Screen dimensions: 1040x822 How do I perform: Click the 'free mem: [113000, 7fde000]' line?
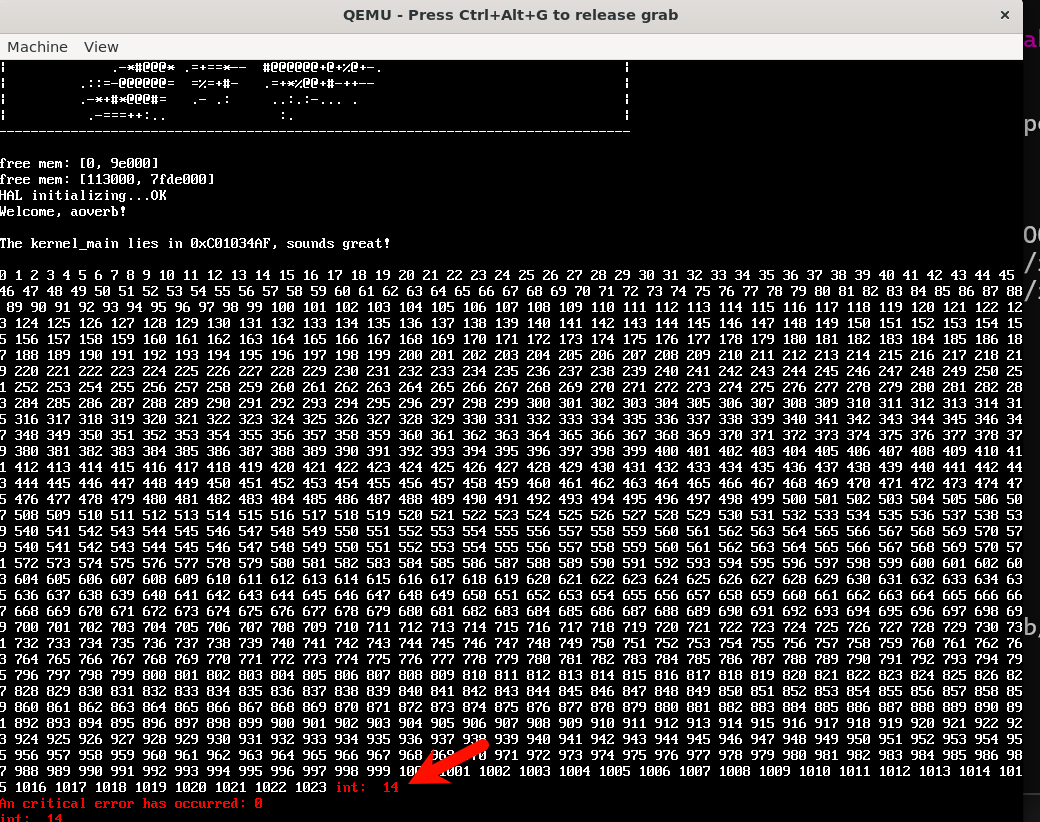point(107,179)
